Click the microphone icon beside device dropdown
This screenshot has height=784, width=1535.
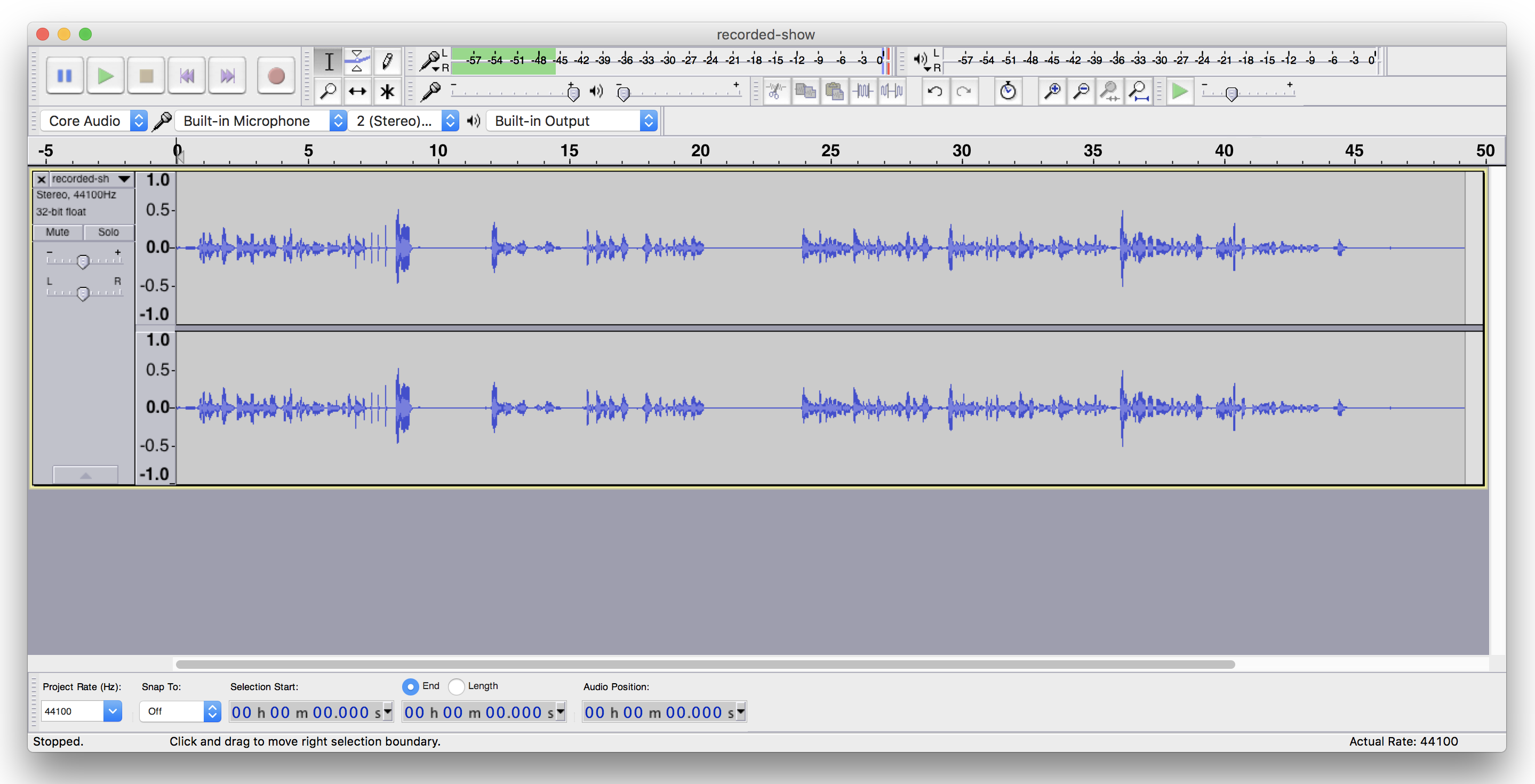click(x=162, y=121)
